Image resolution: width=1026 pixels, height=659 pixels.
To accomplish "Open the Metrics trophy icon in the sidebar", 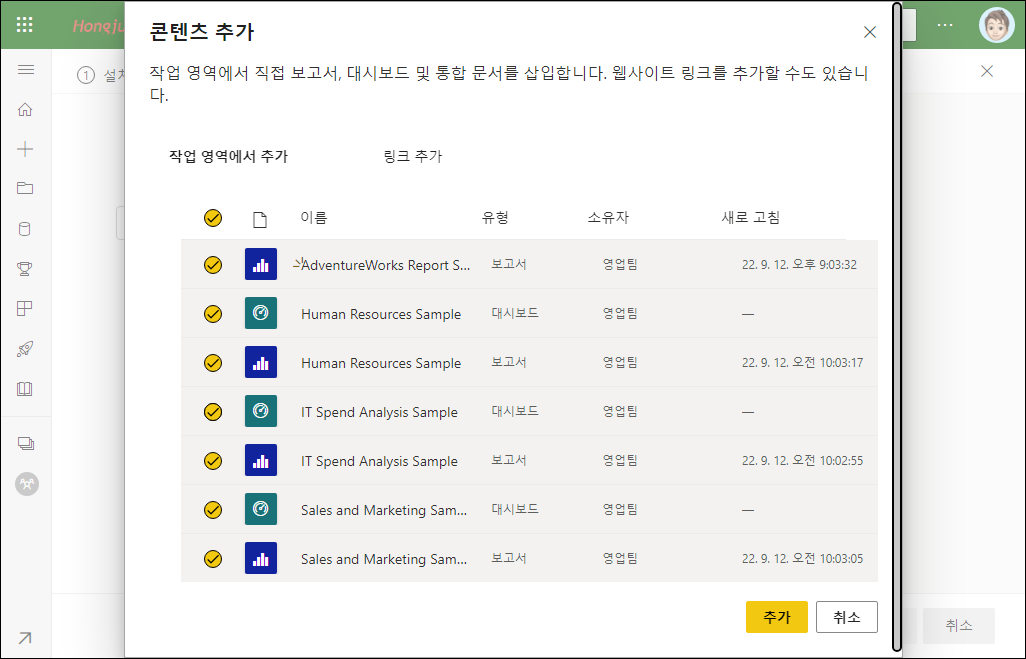I will click(25, 268).
